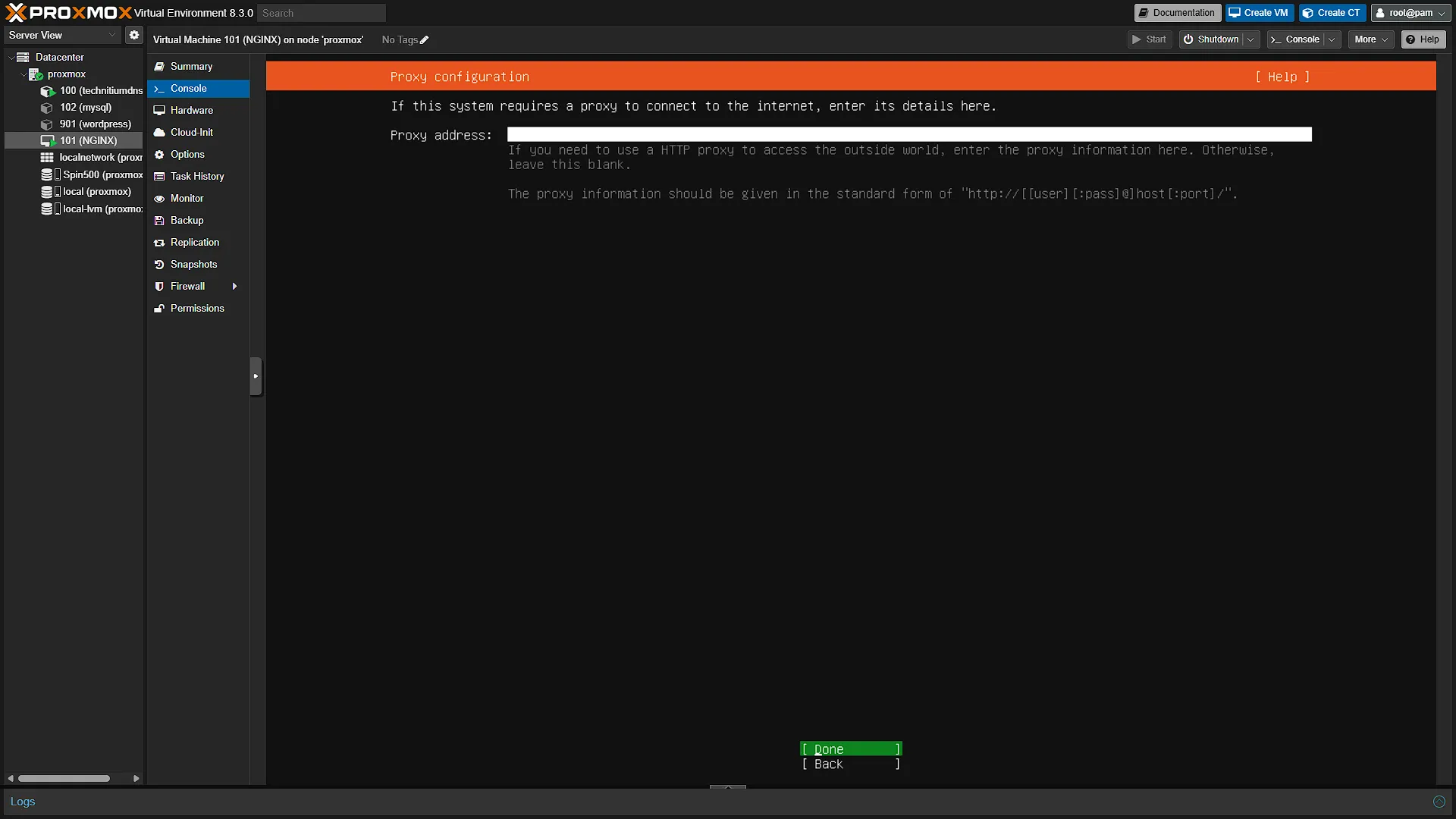This screenshot has height=819, width=1456.
Task: Click the resource tree horizontal scrollbar
Action: pos(64,778)
